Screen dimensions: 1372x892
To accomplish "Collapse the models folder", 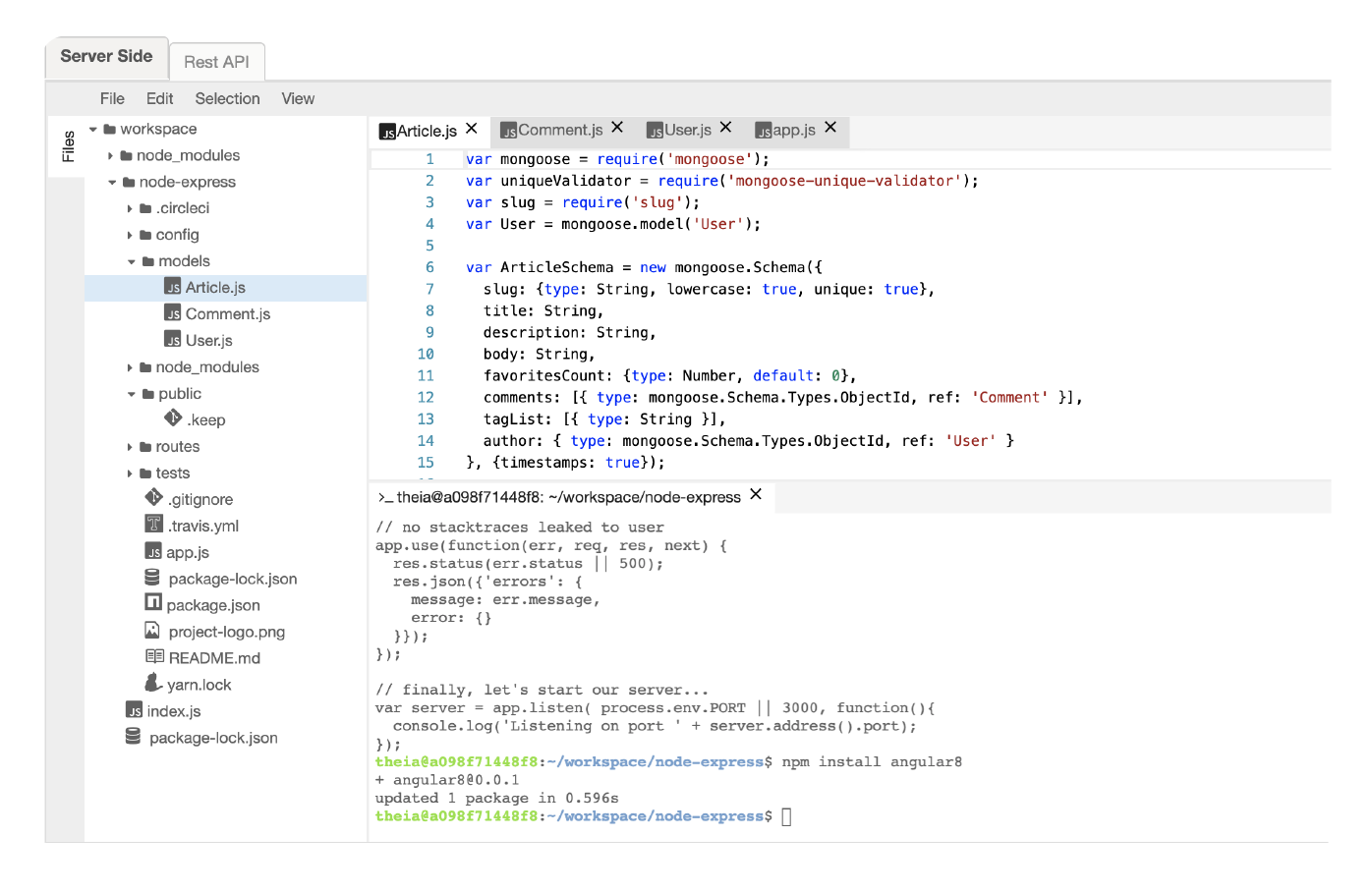I will (x=129, y=260).
